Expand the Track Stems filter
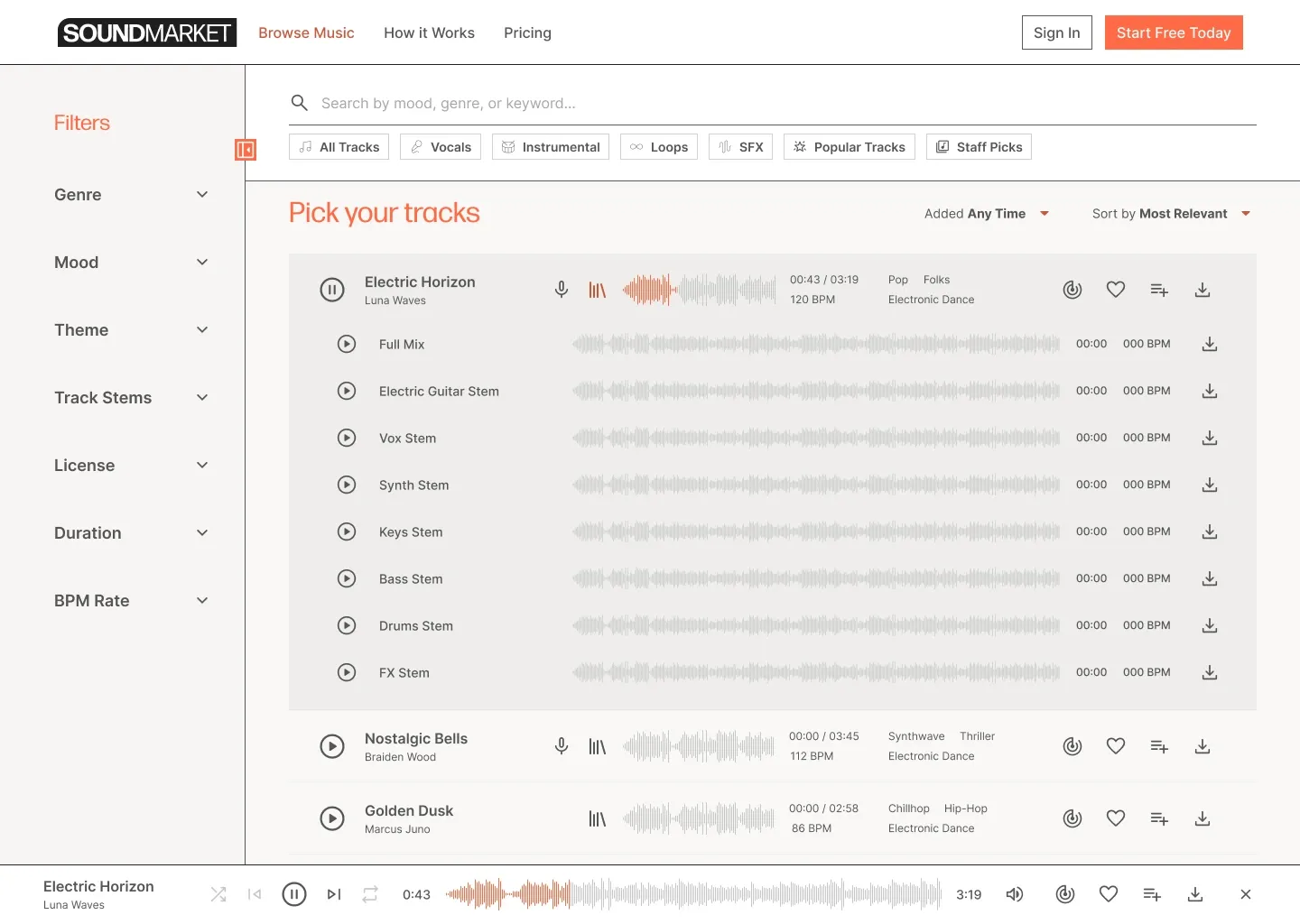Viewport: 1300px width, 924px height. (132, 398)
